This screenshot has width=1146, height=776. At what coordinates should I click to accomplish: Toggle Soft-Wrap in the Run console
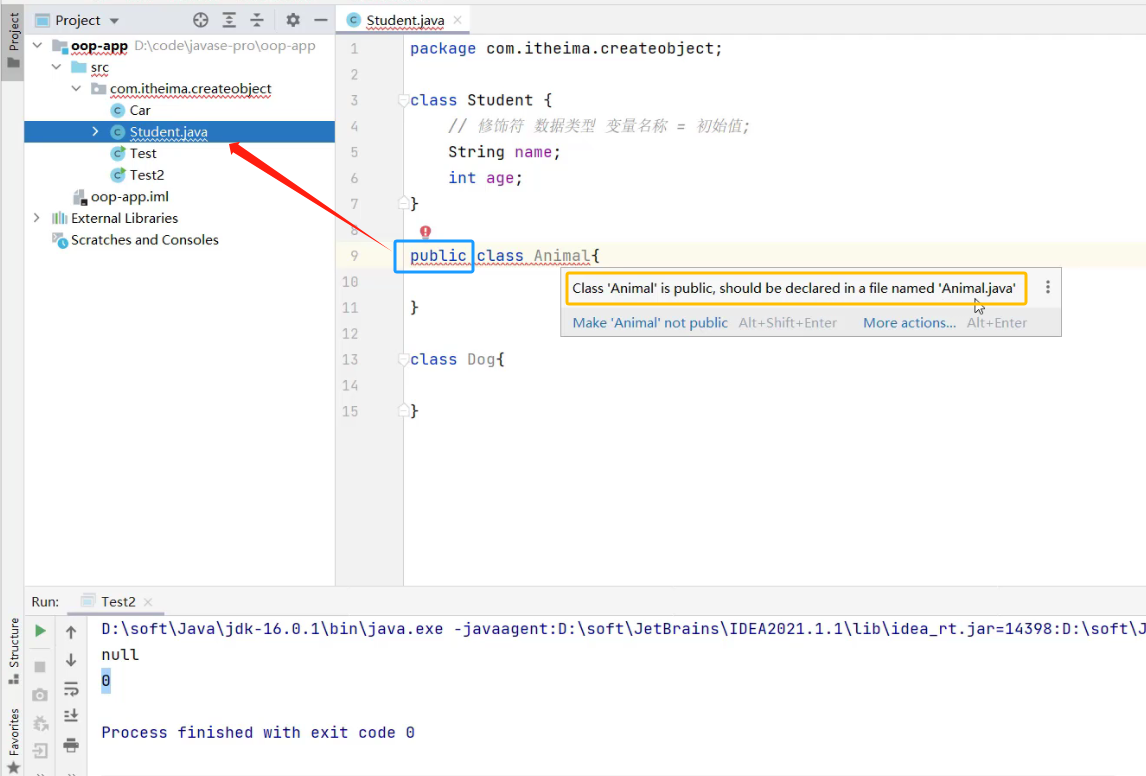[71, 688]
